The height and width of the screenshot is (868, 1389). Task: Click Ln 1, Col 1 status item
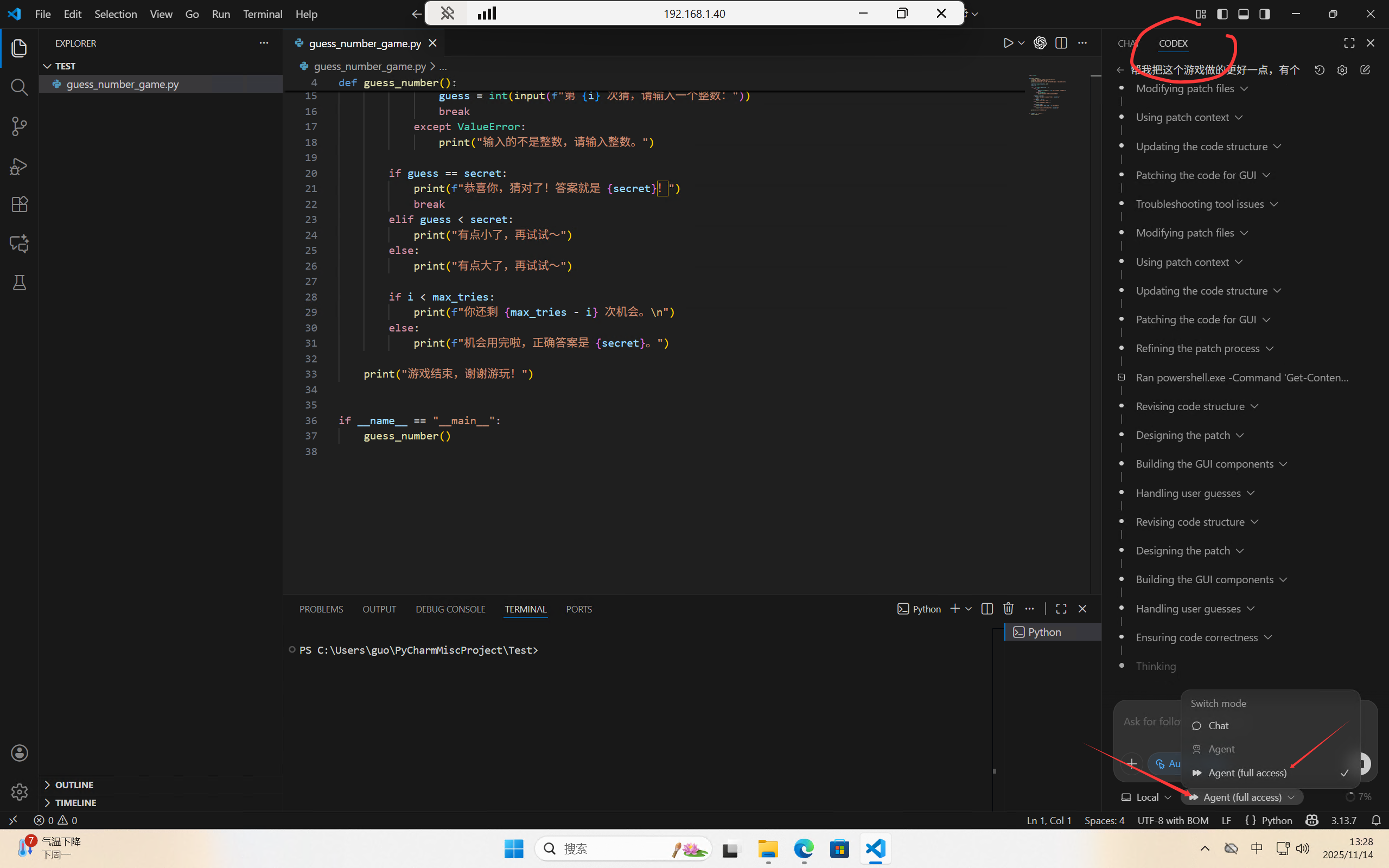(x=1049, y=820)
